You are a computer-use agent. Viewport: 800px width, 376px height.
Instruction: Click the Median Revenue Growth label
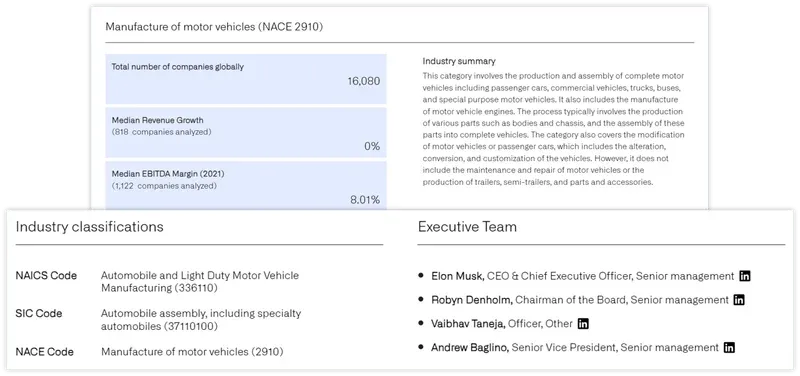[x=157, y=120]
